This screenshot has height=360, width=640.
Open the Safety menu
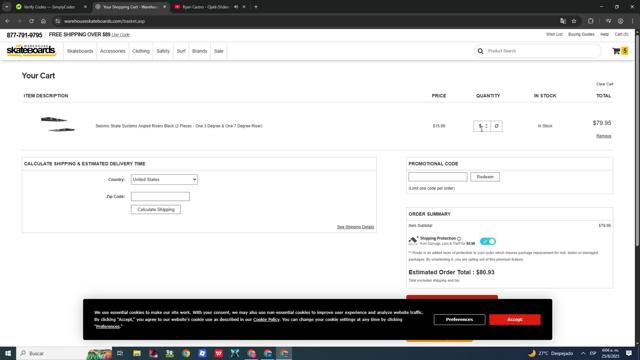[163, 51]
